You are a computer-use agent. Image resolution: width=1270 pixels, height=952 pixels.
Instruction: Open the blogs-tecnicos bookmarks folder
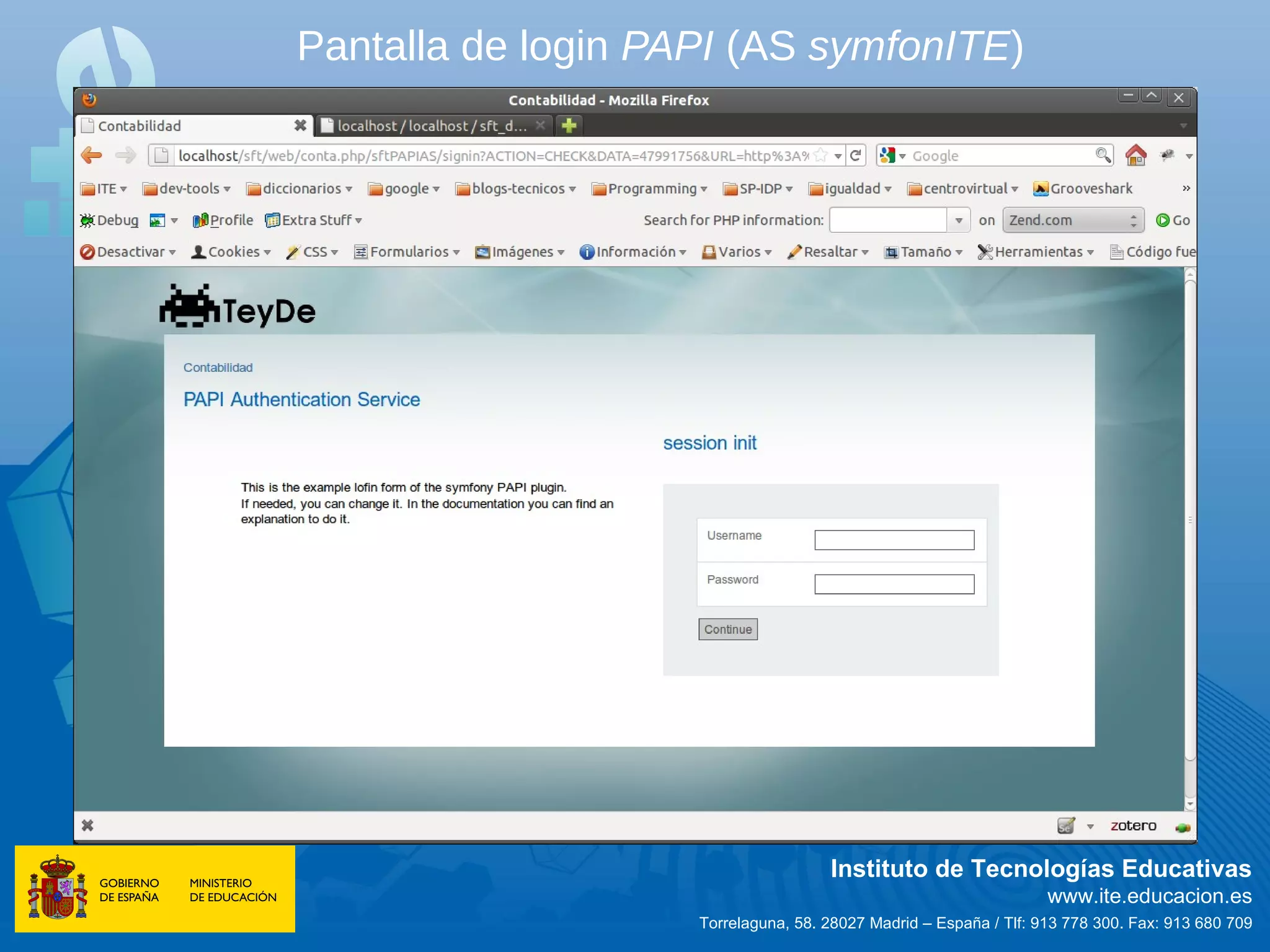pos(516,189)
